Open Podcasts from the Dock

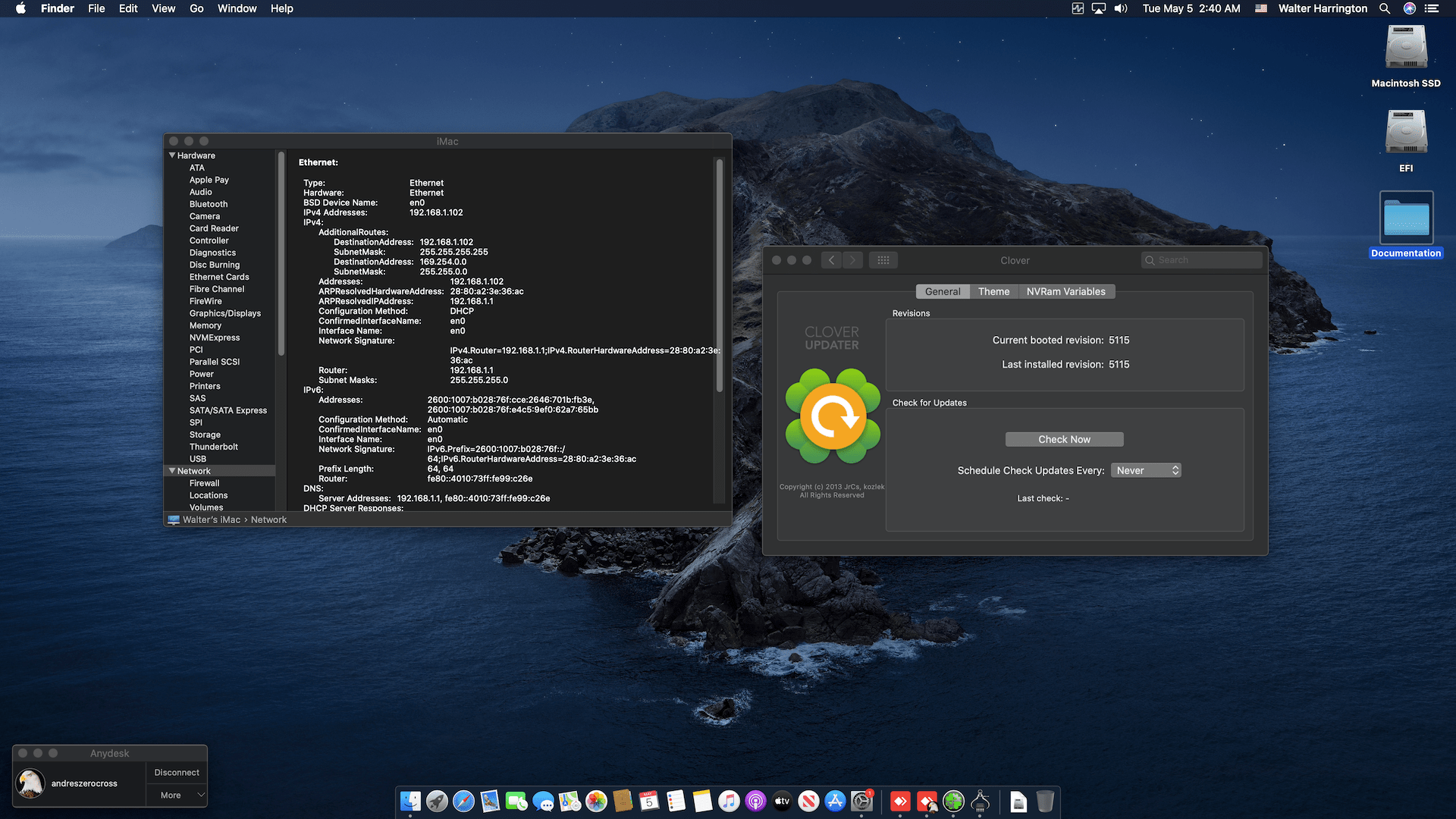coord(755,801)
